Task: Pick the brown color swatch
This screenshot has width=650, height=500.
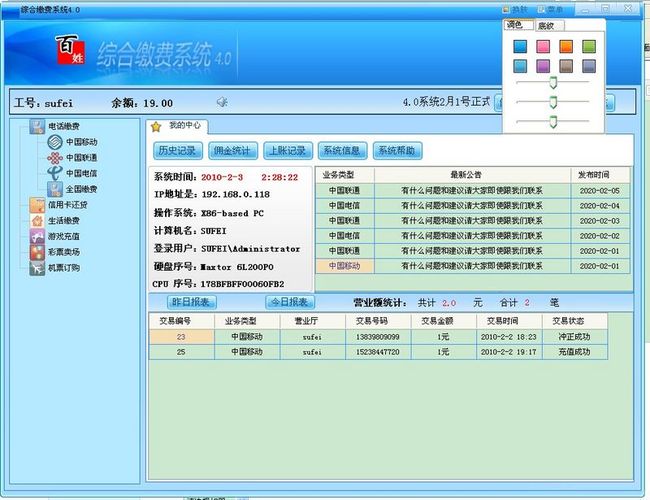Action: 566,66
